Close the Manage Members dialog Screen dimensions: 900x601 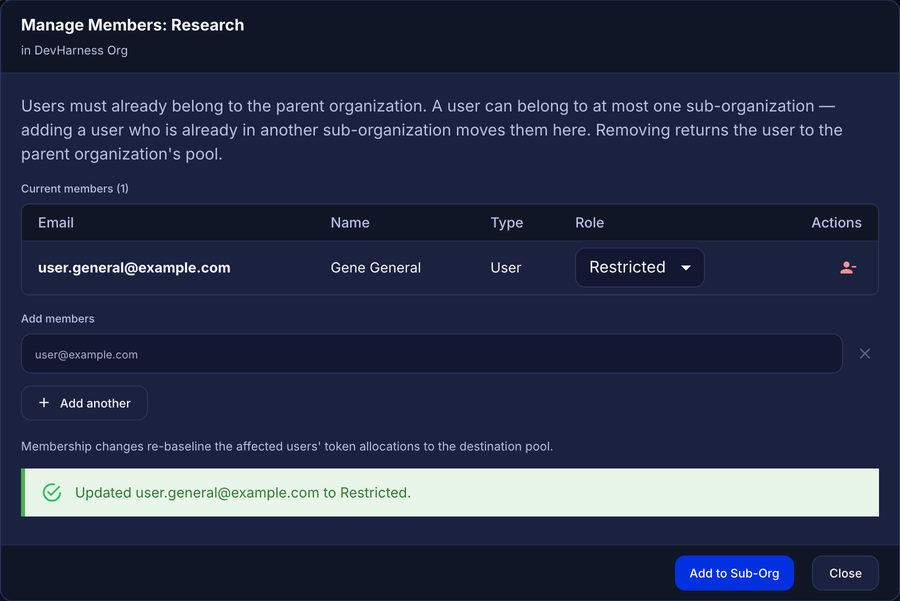tap(845, 573)
